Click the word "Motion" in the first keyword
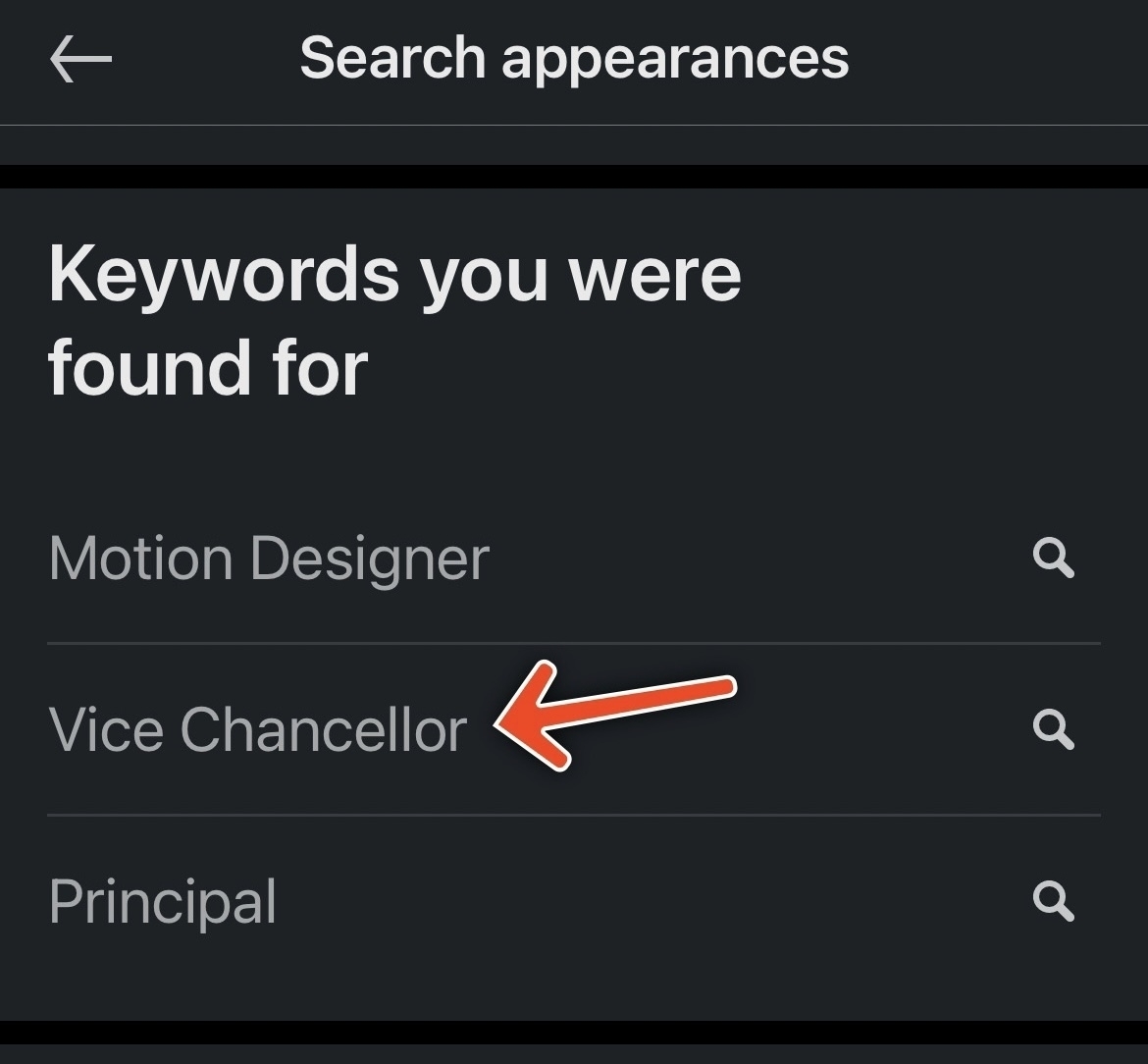Screen dimensions: 1148x1064 [x=141, y=559]
